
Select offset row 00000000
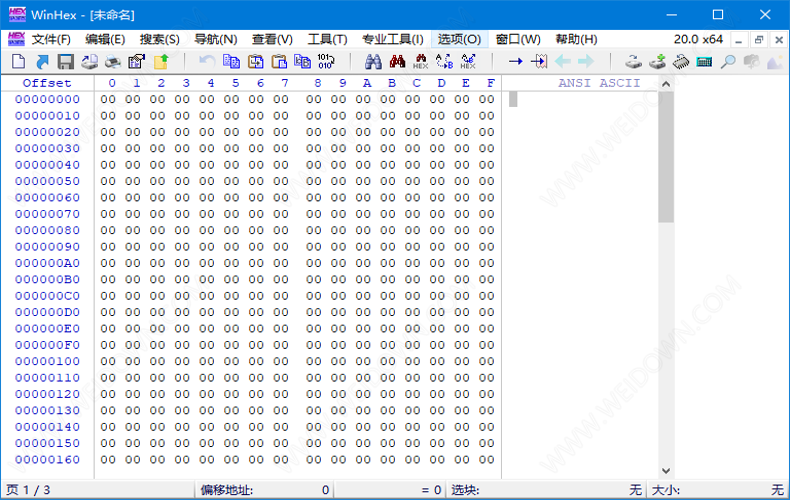coord(47,99)
